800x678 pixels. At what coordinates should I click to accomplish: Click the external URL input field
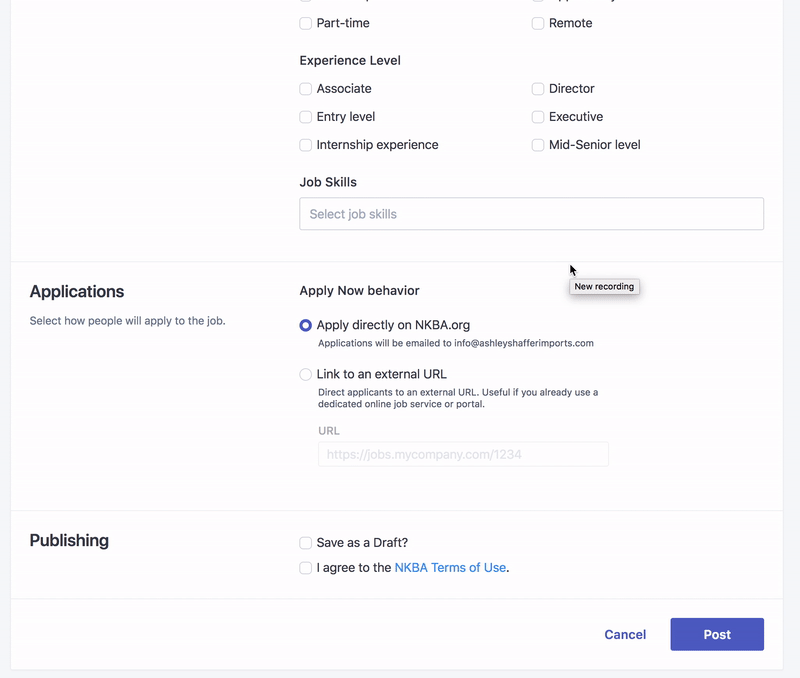pos(463,454)
